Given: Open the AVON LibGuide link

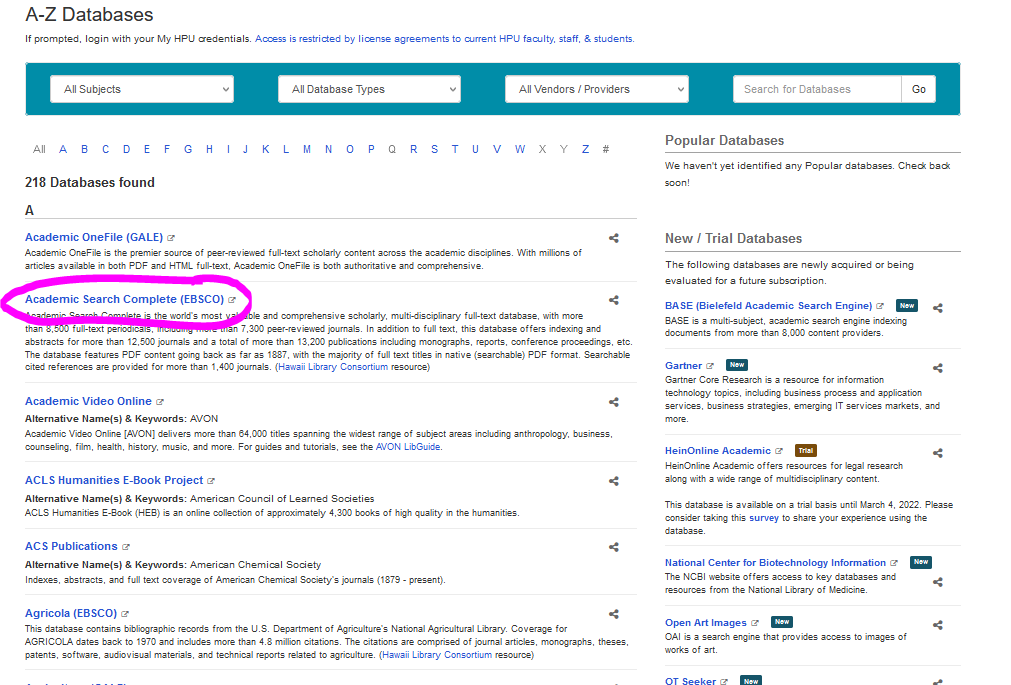Looking at the screenshot, I should [408, 447].
